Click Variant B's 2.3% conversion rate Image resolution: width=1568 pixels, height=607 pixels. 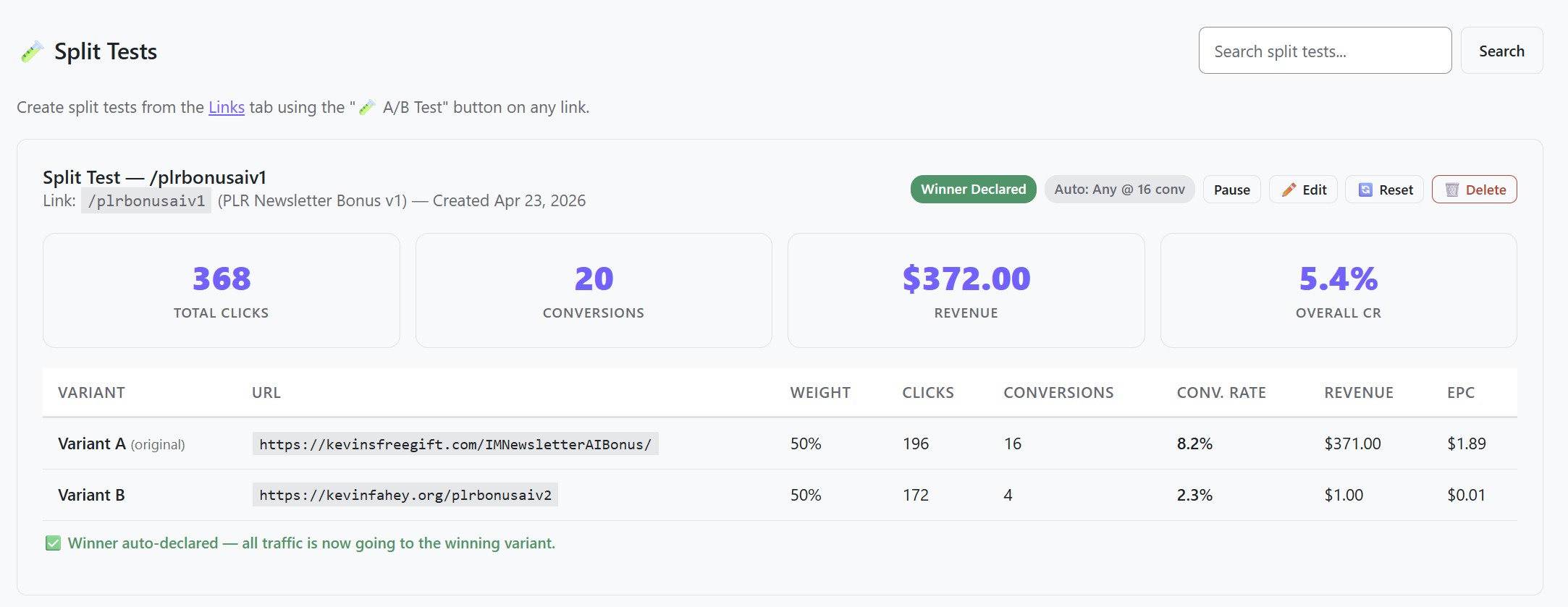[1194, 495]
